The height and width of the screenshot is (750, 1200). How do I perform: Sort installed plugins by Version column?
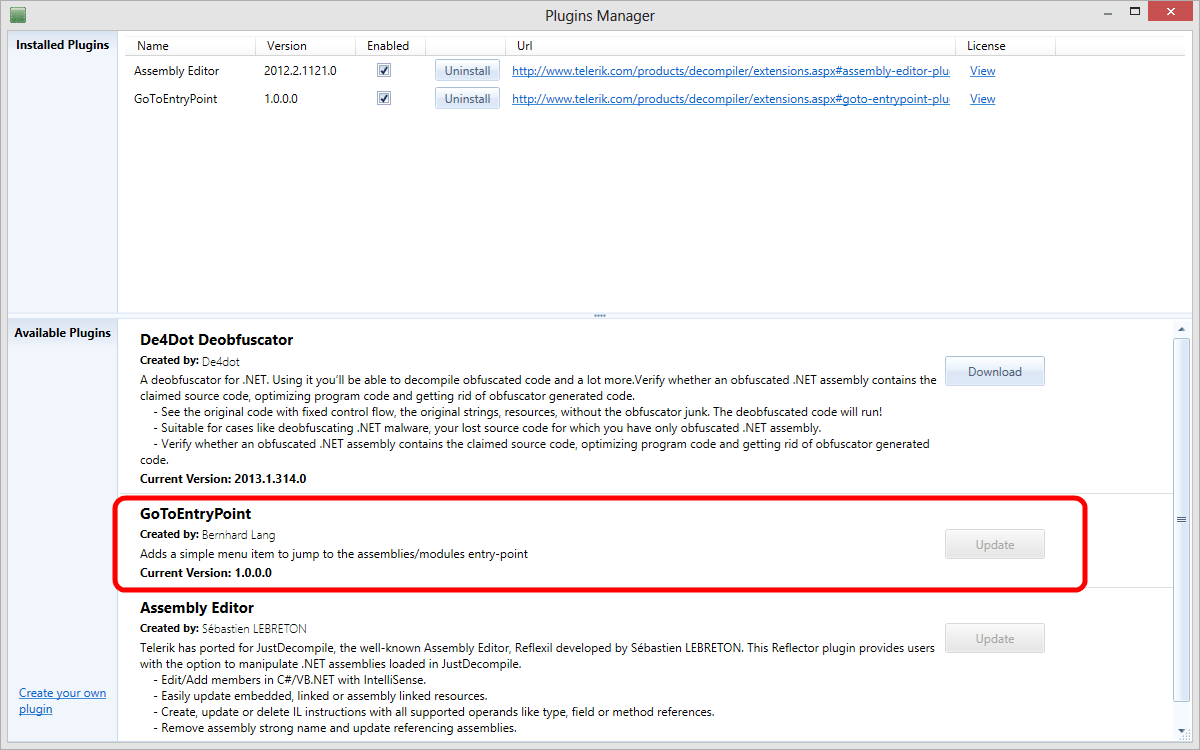coord(305,46)
